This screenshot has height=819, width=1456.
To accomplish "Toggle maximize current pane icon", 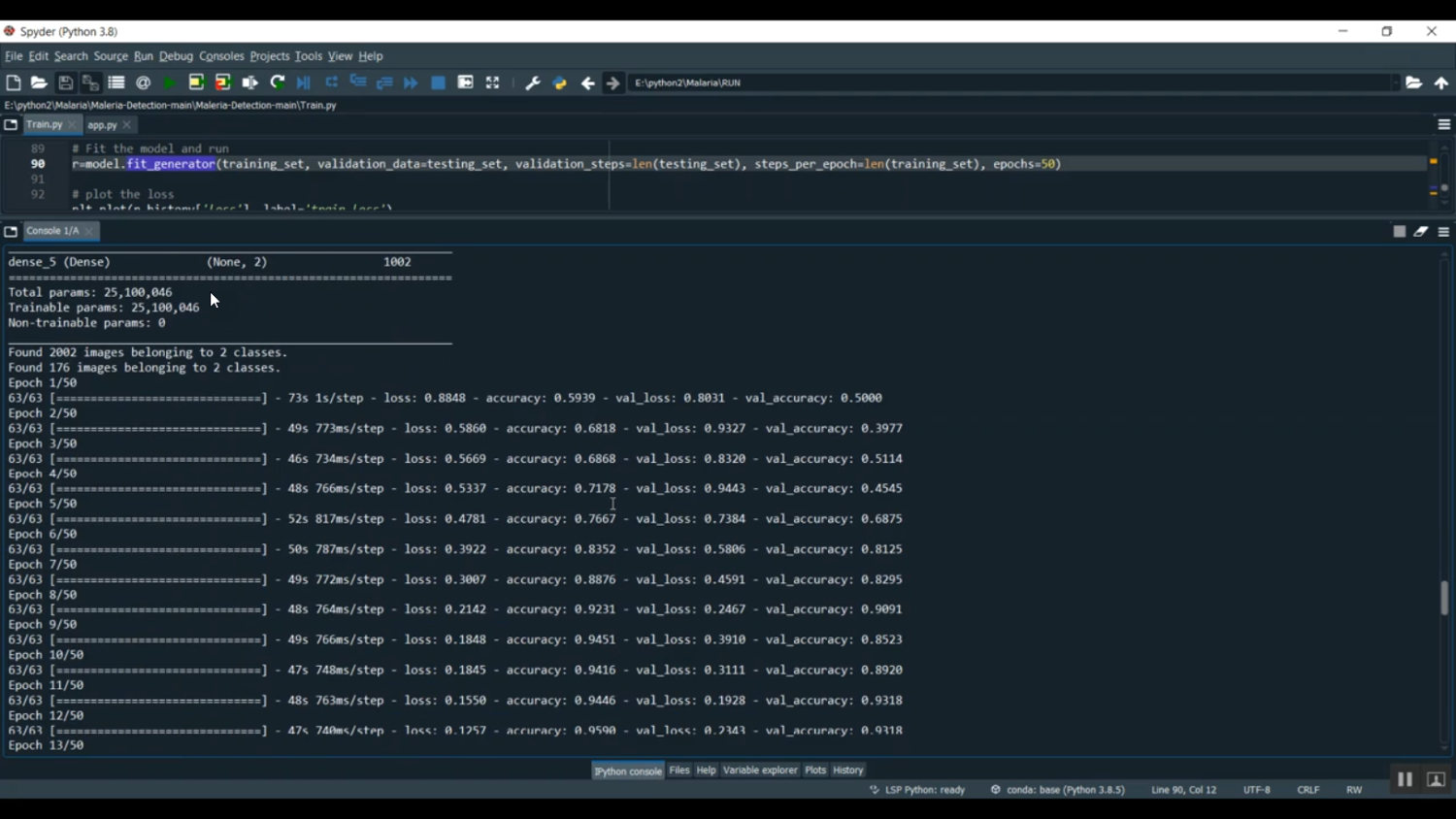I will pos(493,83).
